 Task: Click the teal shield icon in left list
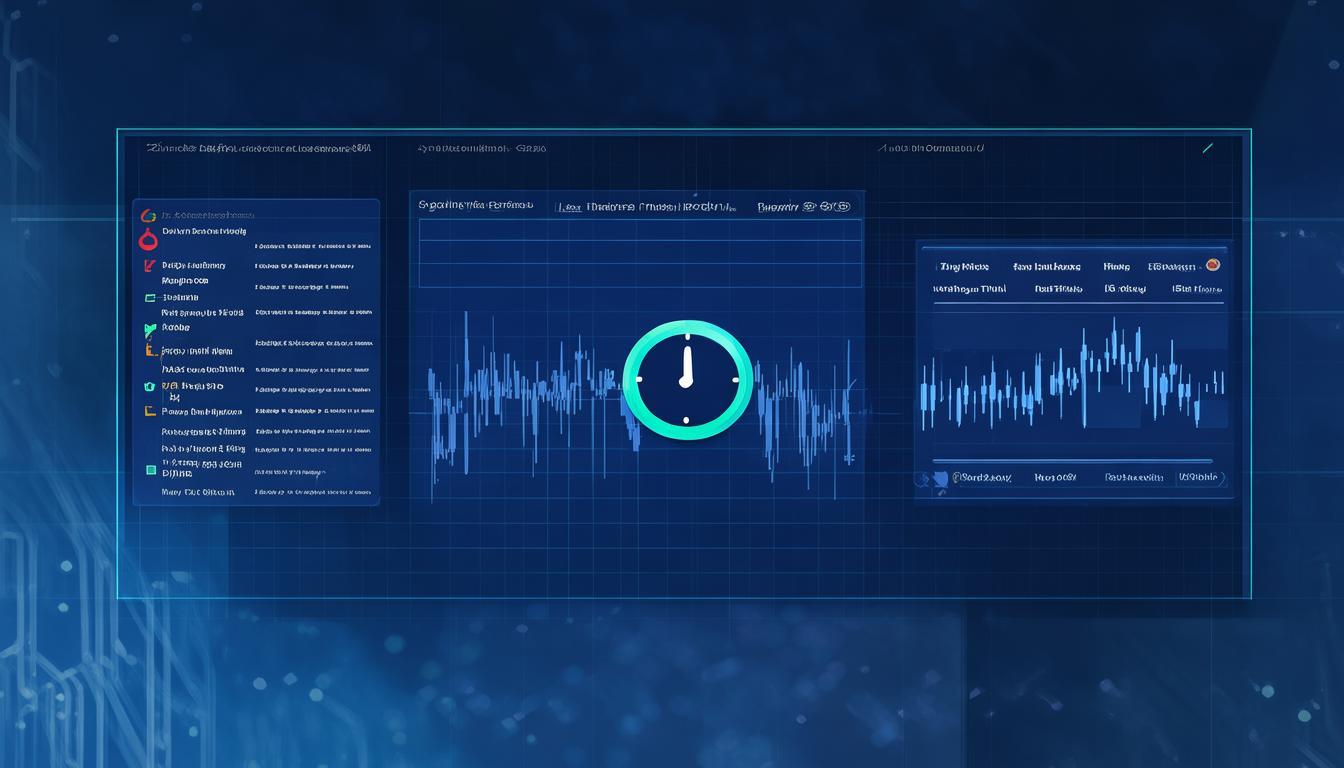150,386
